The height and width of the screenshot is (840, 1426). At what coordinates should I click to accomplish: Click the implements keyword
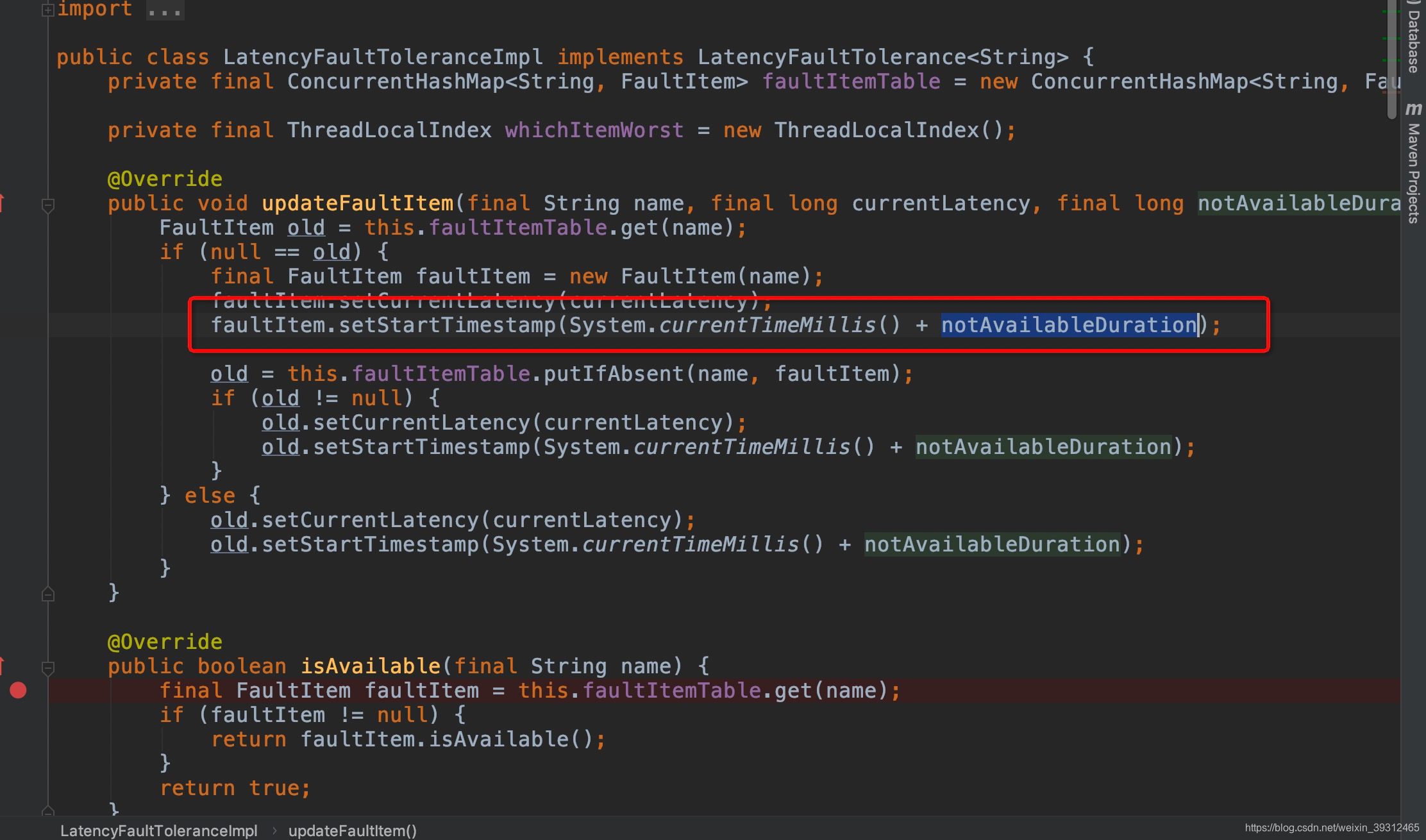pos(620,57)
